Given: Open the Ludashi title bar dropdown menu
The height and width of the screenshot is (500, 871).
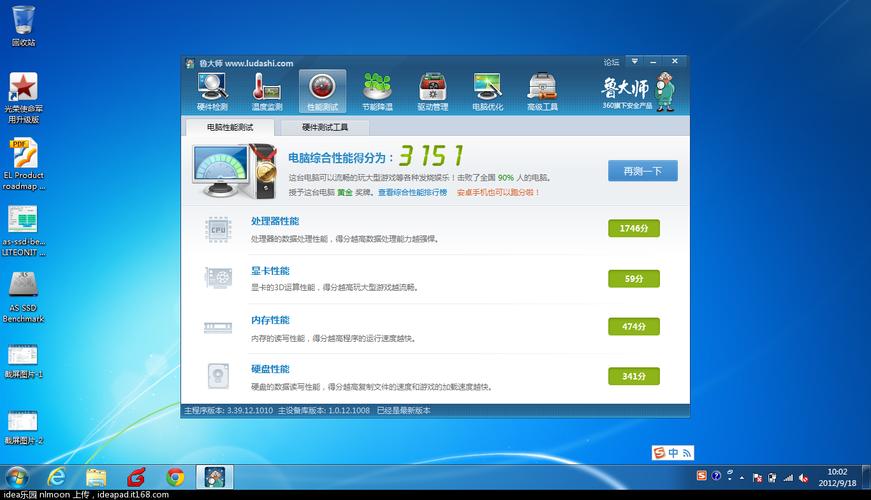Looking at the screenshot, I should (x=634, y=61).
